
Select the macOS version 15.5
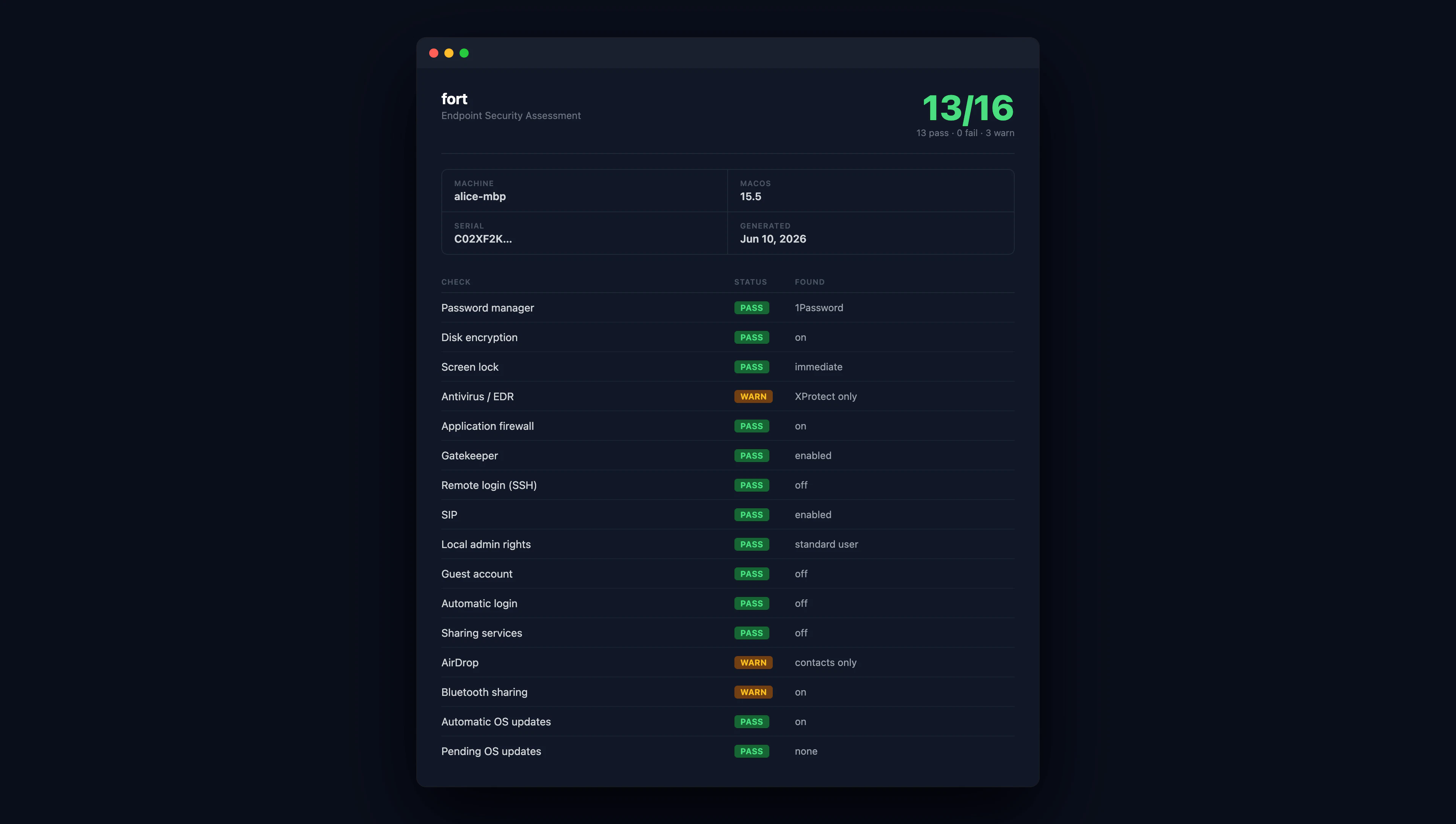tap(750, 196)
